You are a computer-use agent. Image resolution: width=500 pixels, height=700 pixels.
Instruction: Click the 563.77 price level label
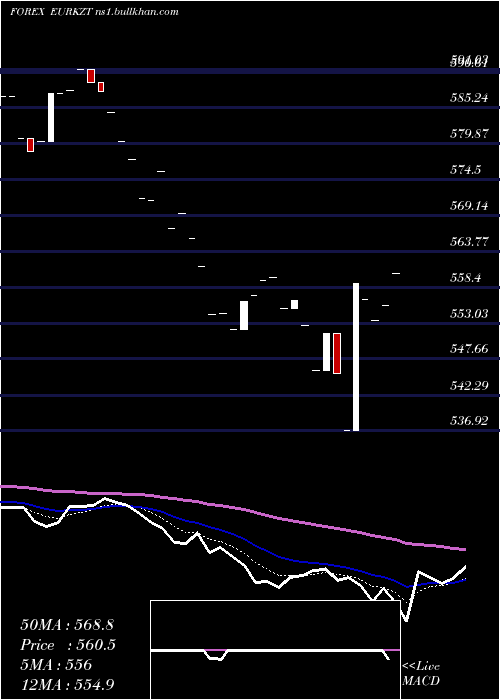(x=469, y=242)
